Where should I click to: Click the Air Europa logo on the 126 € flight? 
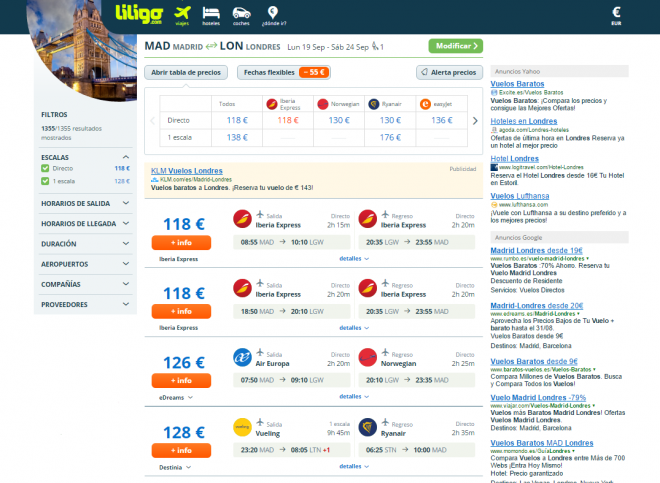coord(242,358)
